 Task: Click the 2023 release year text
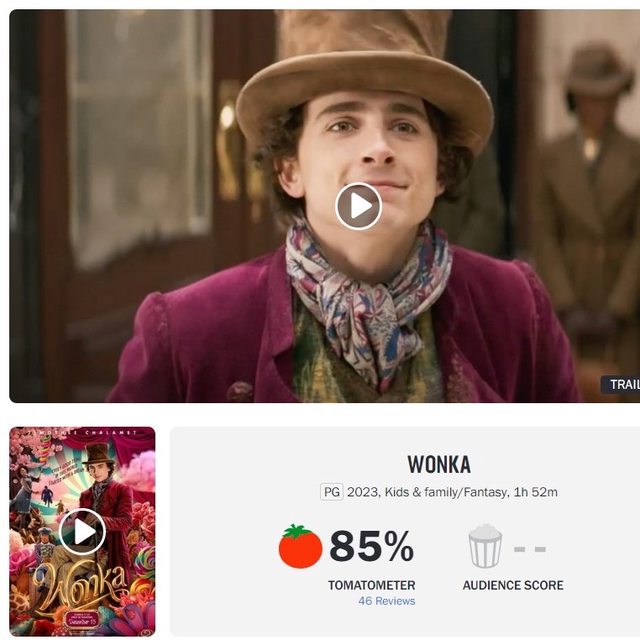(x=362, y=492)
